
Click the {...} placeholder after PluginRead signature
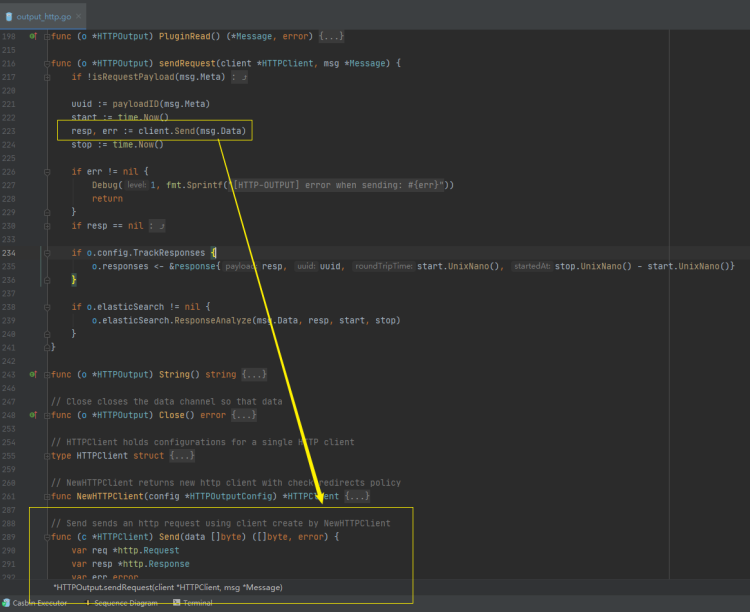coord(331,36)
